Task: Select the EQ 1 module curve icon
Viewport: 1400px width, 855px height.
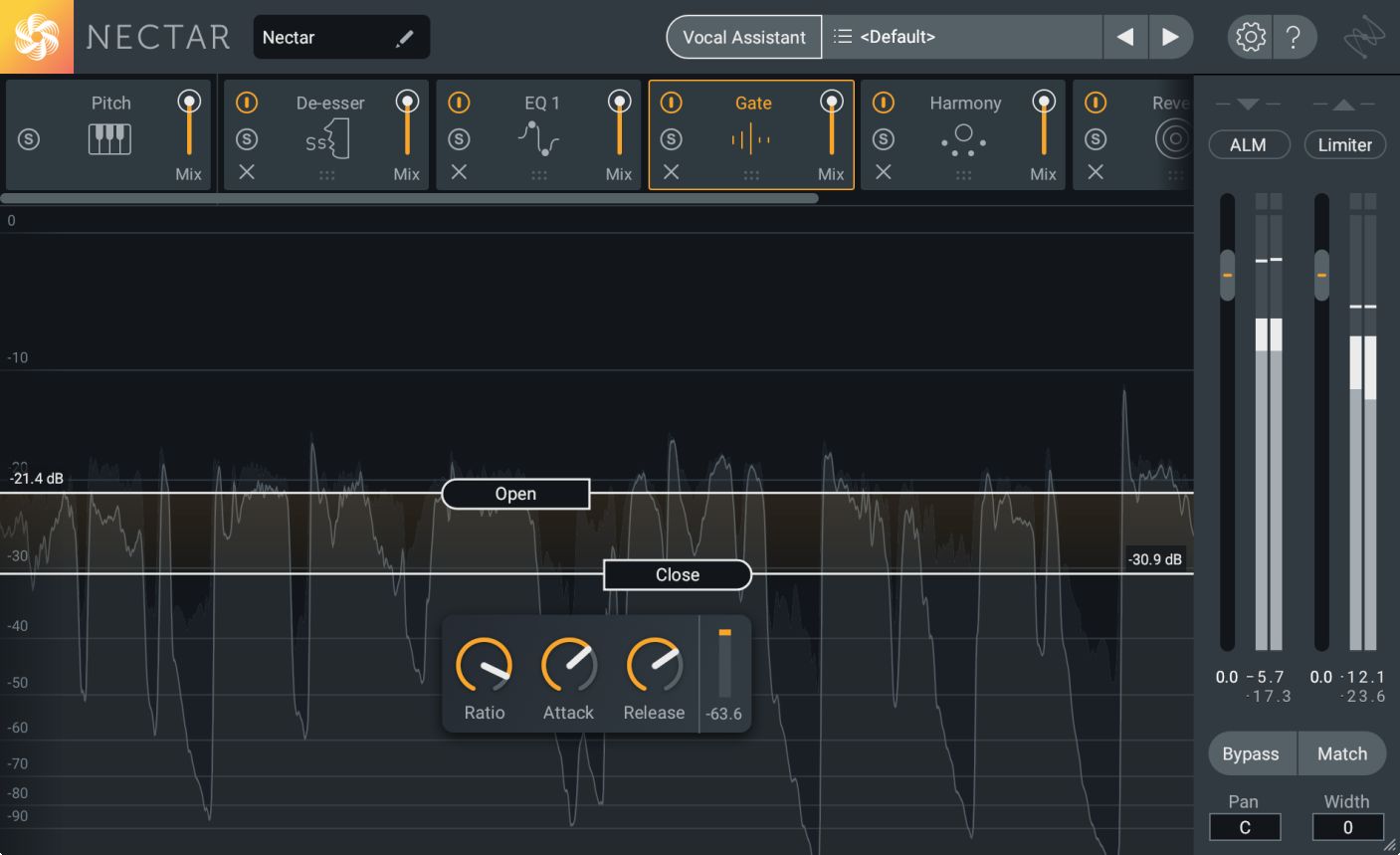Action: pyautogui.click(x=538, y=138)
